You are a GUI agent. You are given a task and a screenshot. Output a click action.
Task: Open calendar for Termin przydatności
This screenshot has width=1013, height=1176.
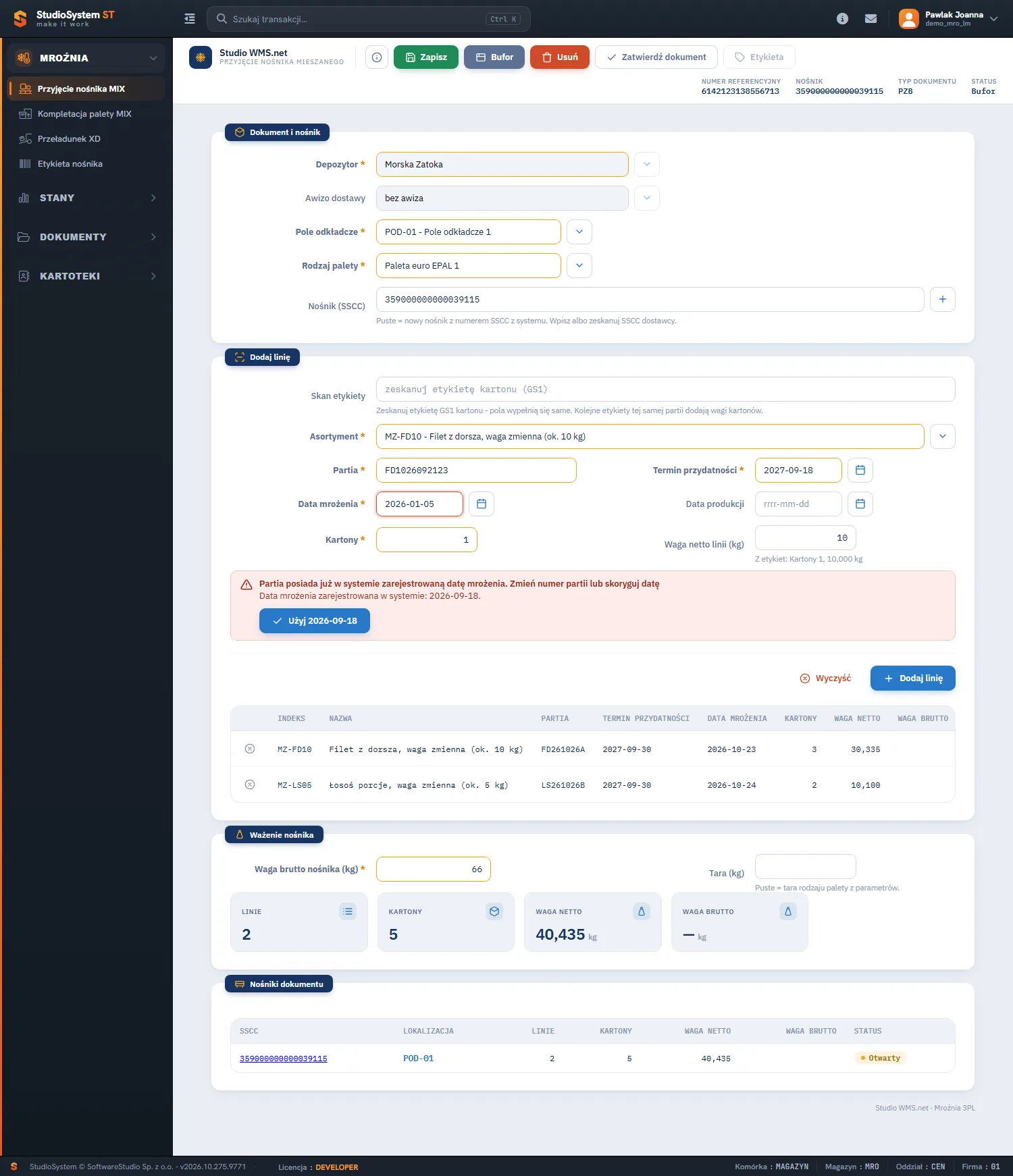click(860, 471)
